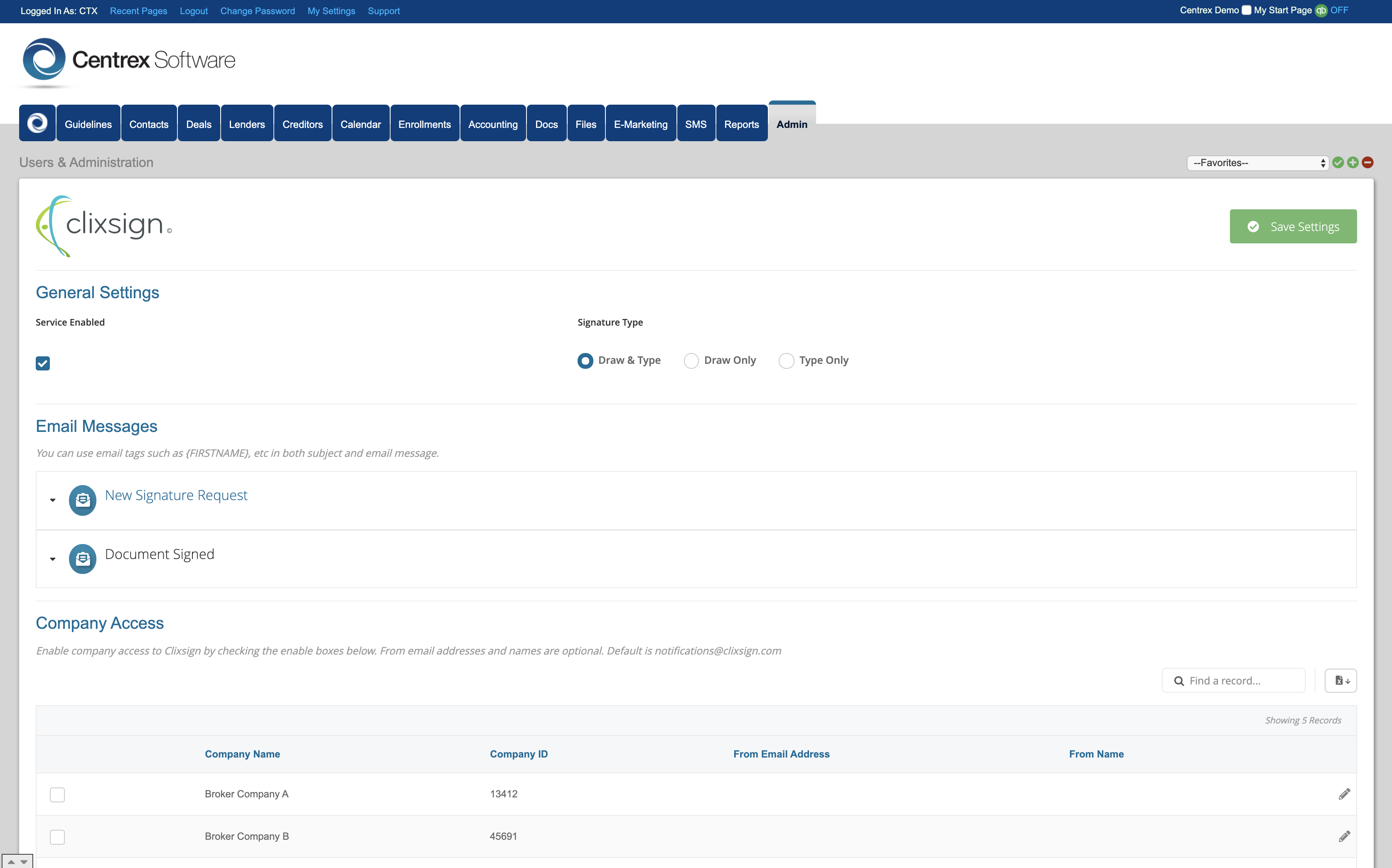Open the Lenders tab
The image size is (1392, 868).
point(247,123)
